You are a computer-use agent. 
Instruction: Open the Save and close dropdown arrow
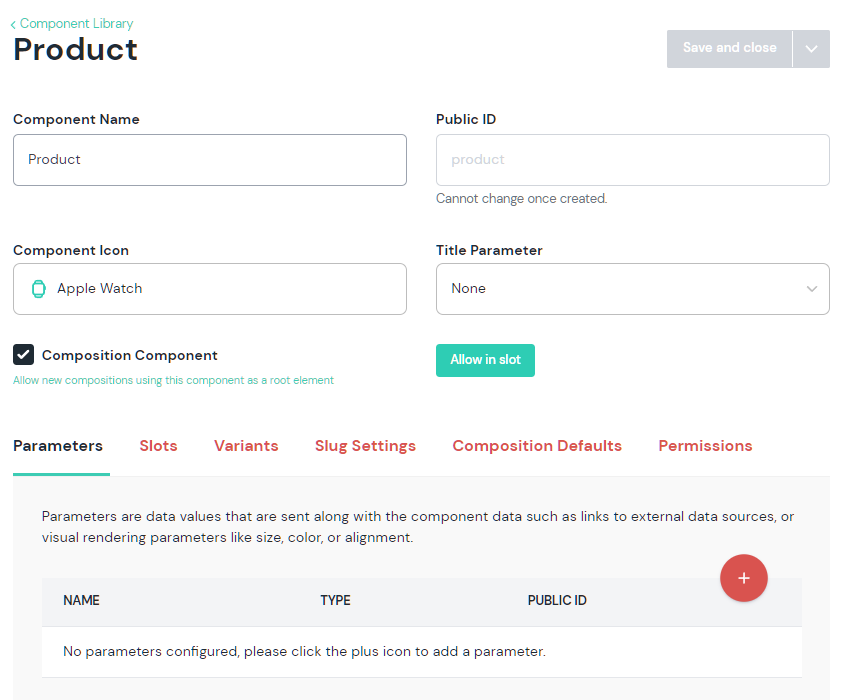coord(811,49)
